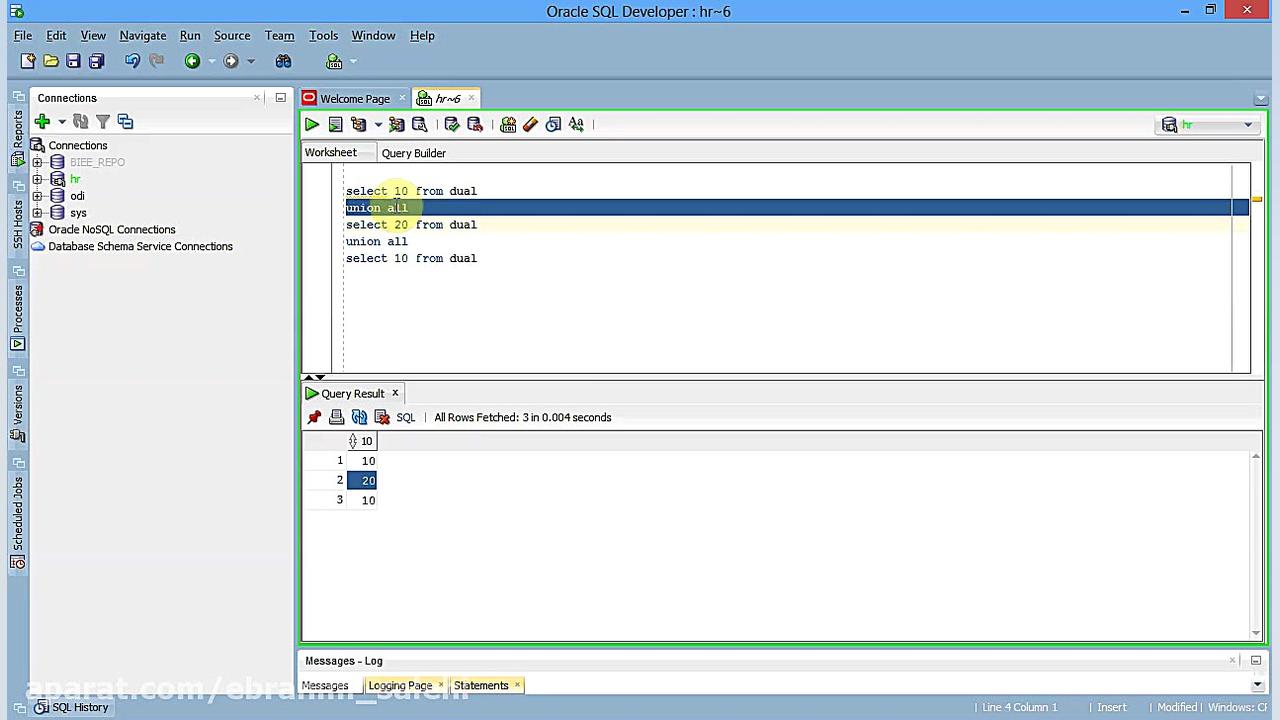Open SQL History using the clock icon
1280x720 pixels.
[553, 124]
